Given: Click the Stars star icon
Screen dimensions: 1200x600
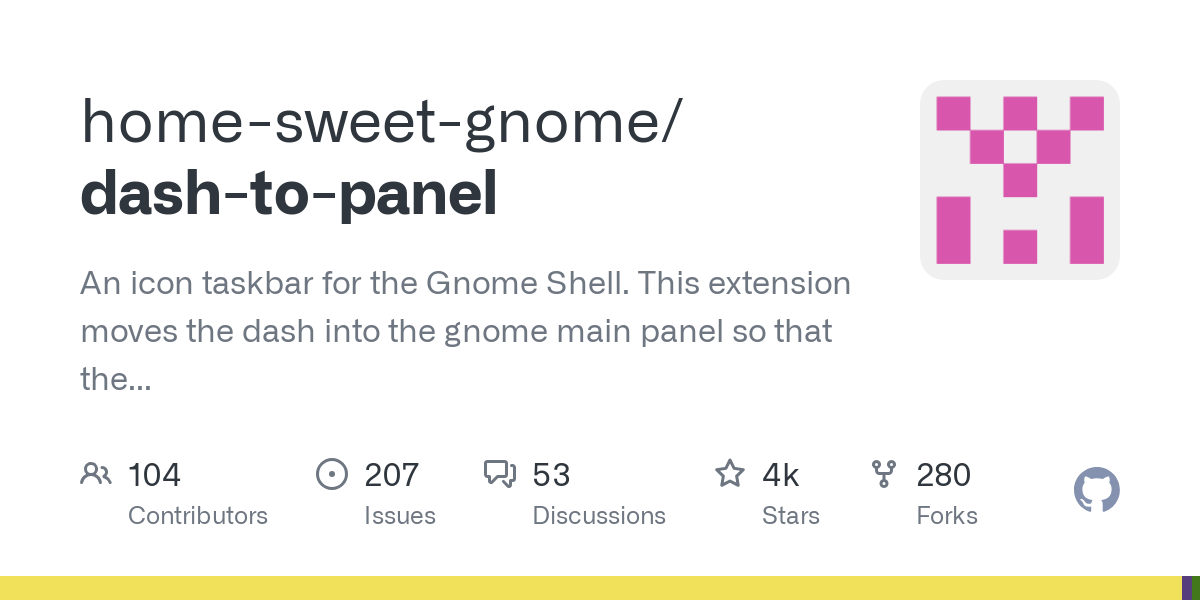Looking at the screenshot, I should click(x=730, y=474).
